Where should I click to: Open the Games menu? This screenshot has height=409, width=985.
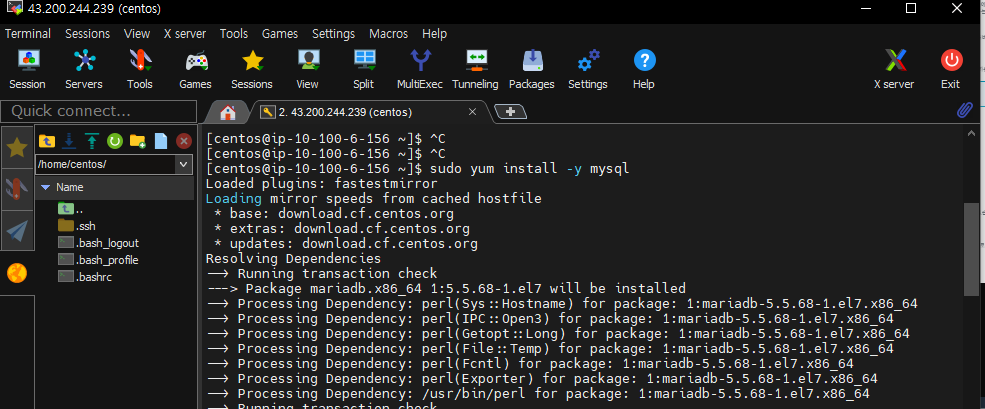[x=280, y=34]
